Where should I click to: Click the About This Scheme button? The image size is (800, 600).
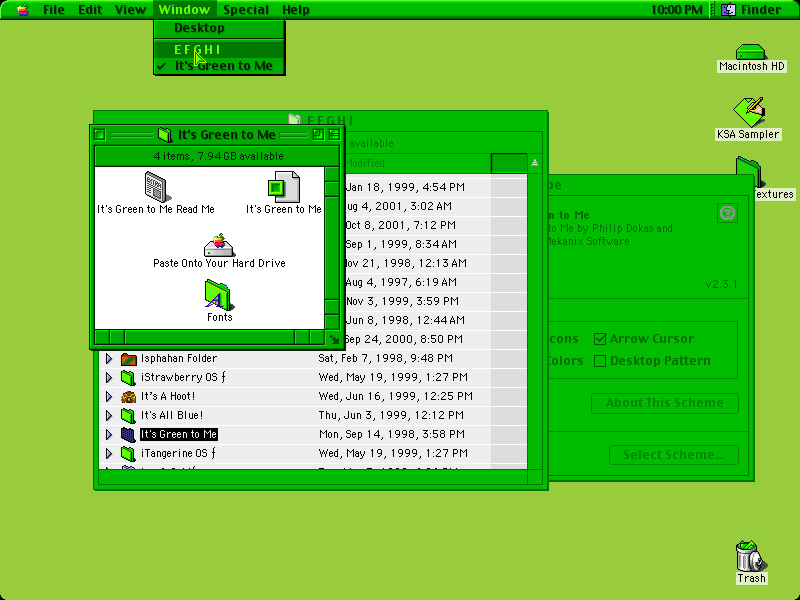(x=665, y=403)
